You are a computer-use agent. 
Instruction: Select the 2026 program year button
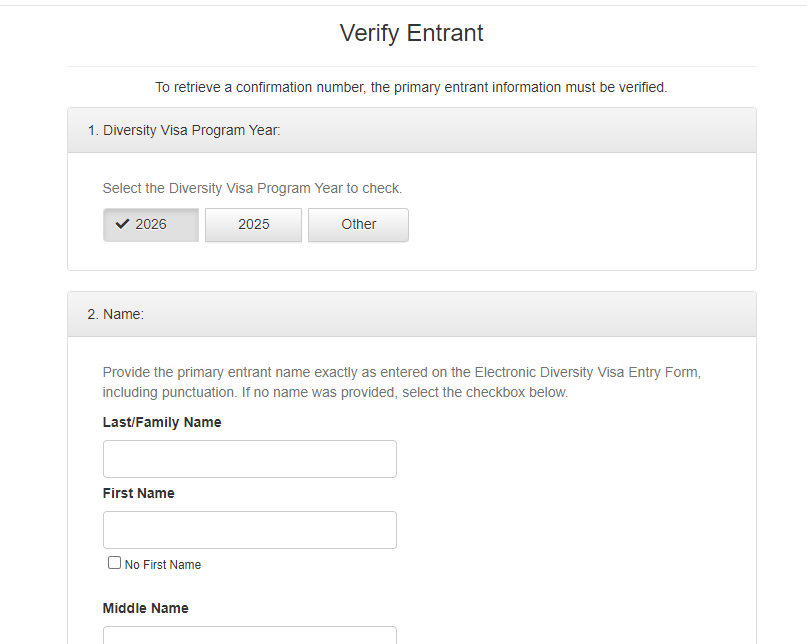click(151, 225)
